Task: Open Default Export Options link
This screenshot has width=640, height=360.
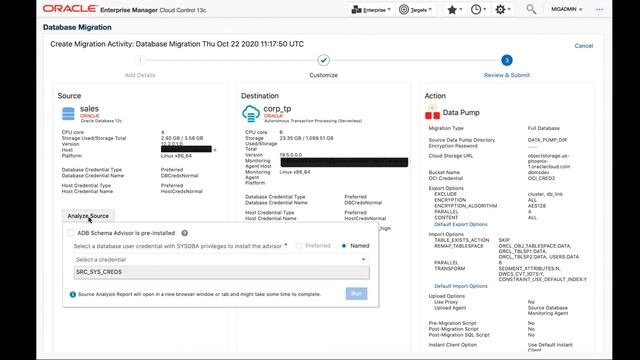Action: click(x=460, y=224)
